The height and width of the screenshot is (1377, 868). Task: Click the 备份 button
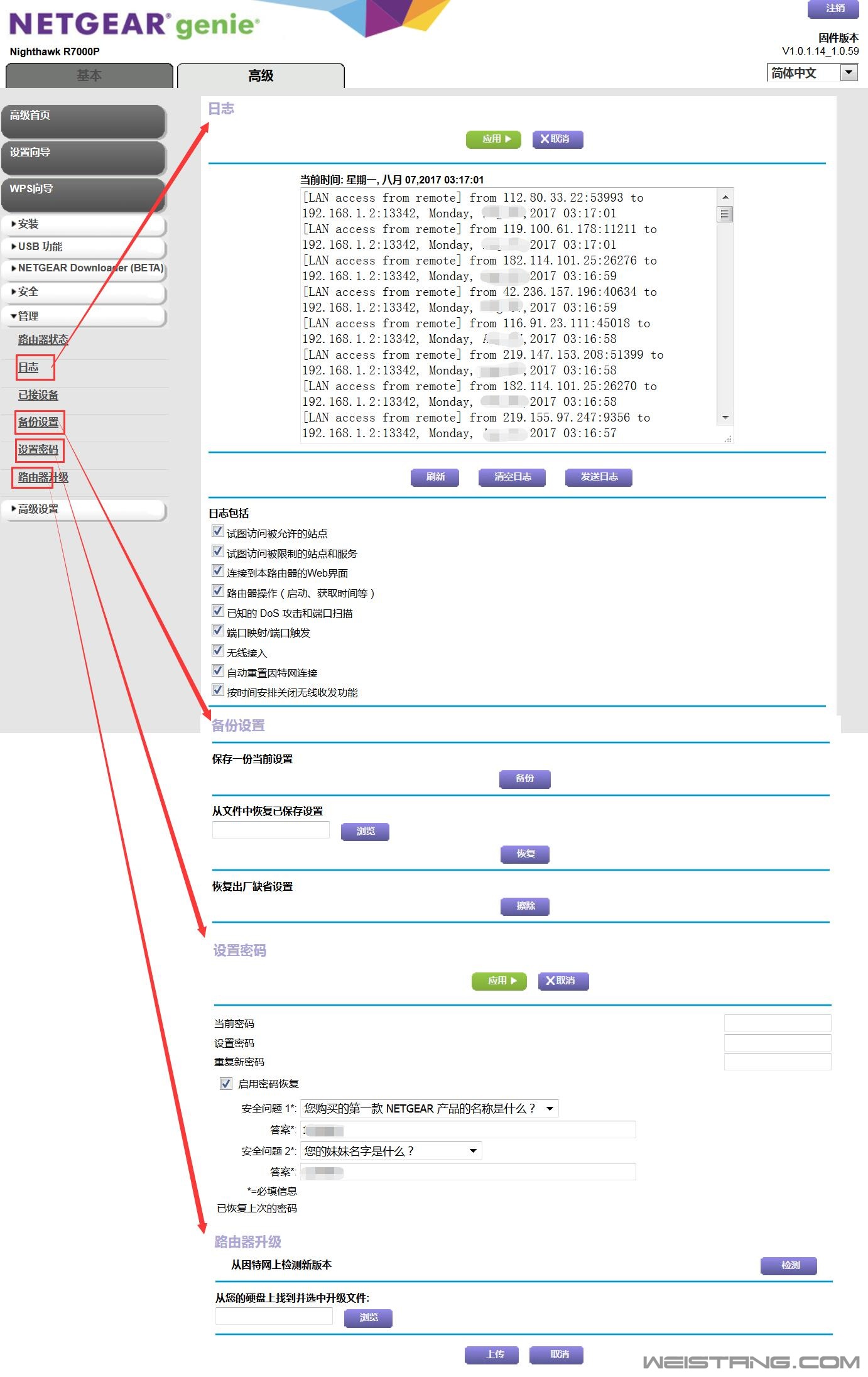tap(525, 779)
